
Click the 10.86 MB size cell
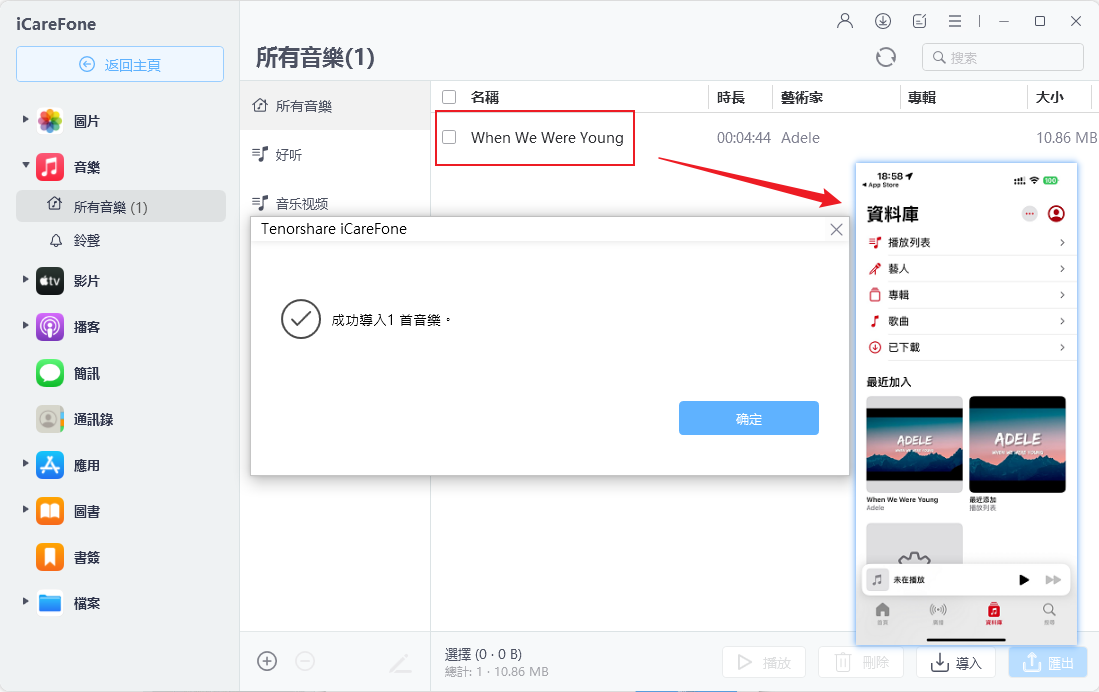tap(1067, 137)
